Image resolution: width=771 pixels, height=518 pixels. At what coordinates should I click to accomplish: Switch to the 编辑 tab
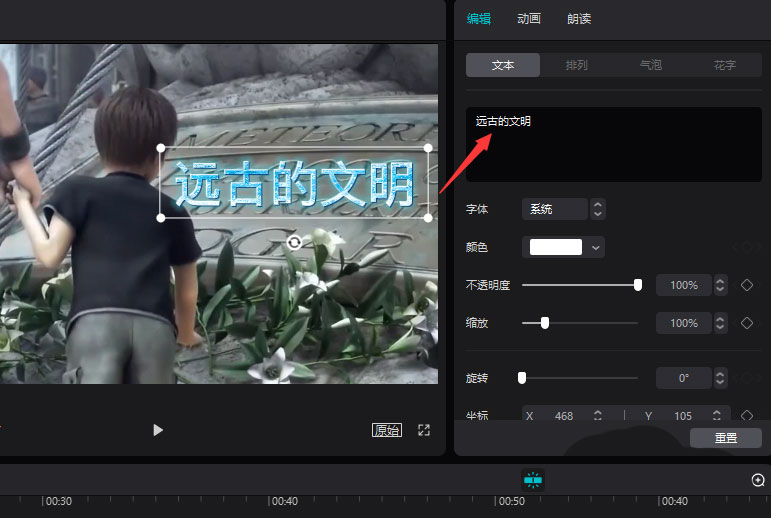(478, 19)
